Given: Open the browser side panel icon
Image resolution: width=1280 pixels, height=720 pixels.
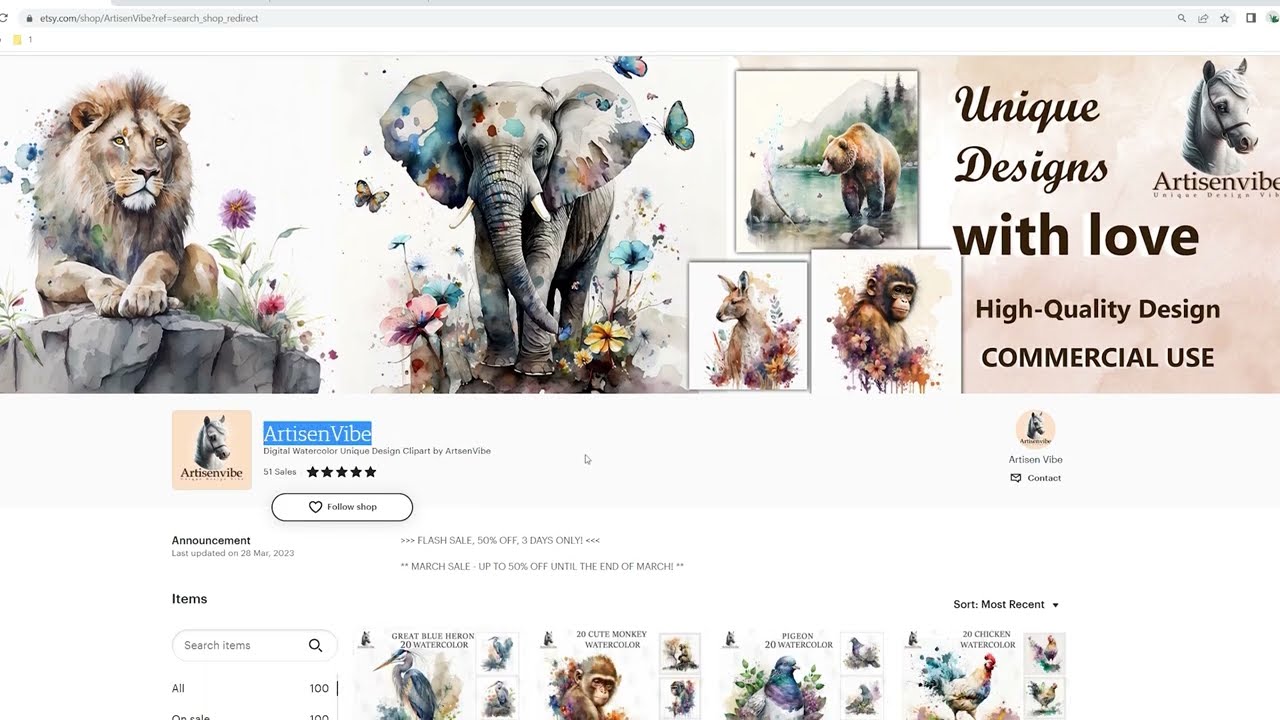Looking at the screenshot, I should (1251, 18).
